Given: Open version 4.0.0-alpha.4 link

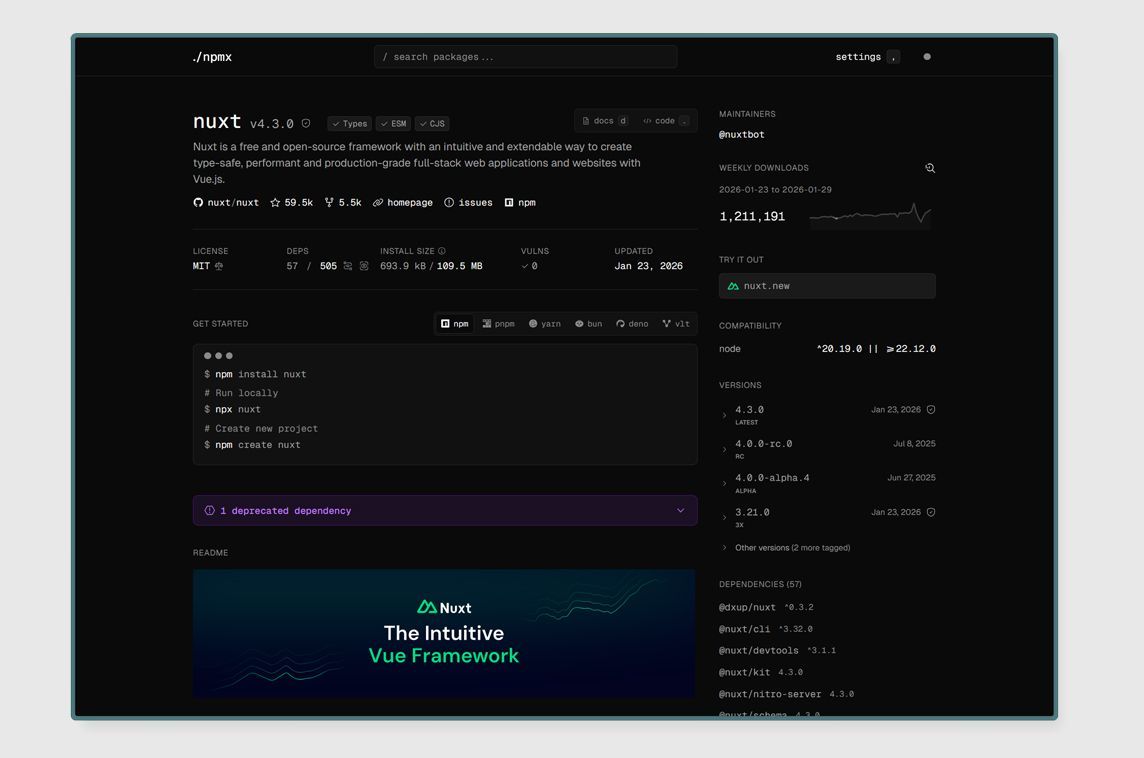Looking at the screenshot, I should click(x=772, y=478).
